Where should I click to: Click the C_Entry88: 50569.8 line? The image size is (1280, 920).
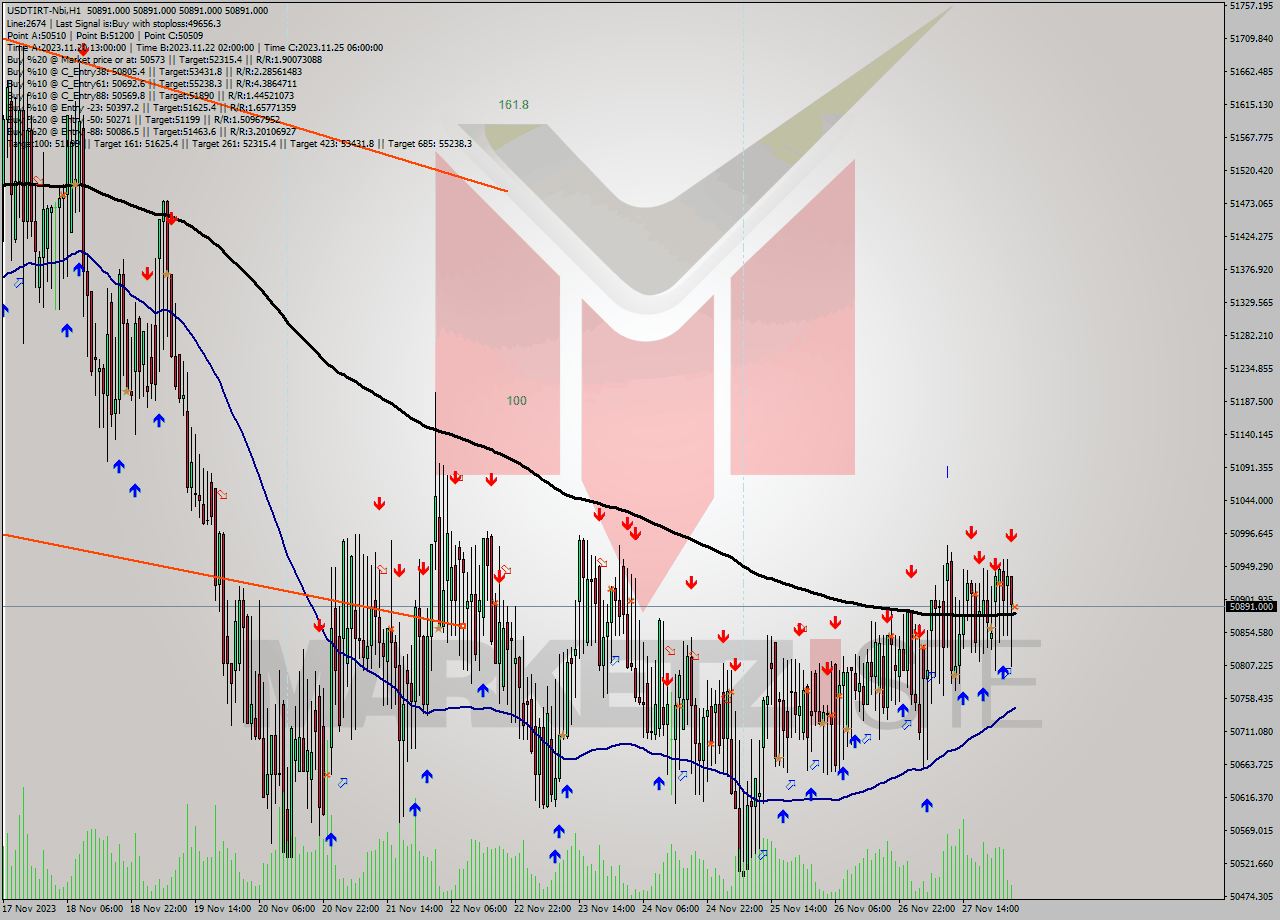[151, 96]
